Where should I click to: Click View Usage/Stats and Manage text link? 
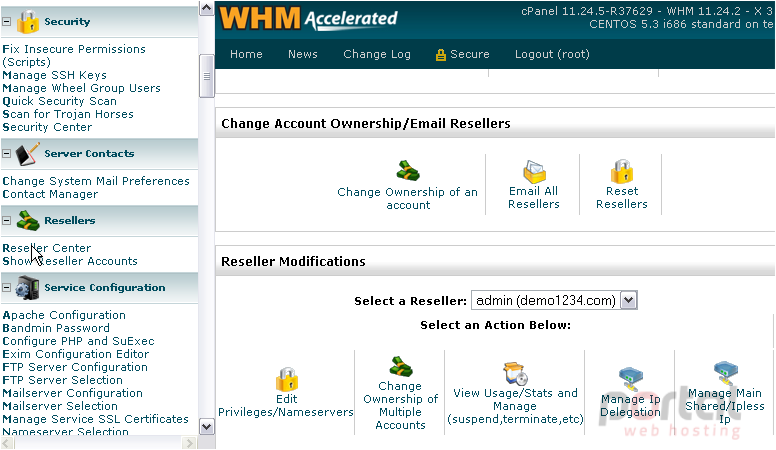coord(515,406)
